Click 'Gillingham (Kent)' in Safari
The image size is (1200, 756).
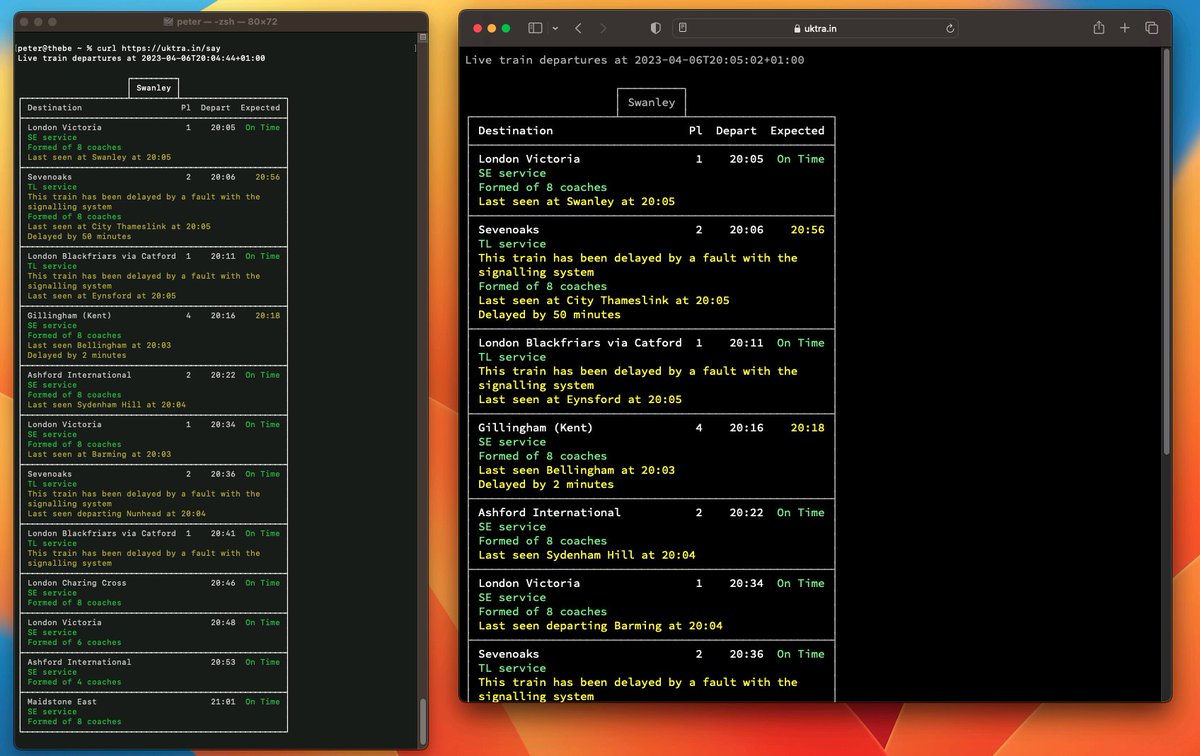[x=535, y=428]
